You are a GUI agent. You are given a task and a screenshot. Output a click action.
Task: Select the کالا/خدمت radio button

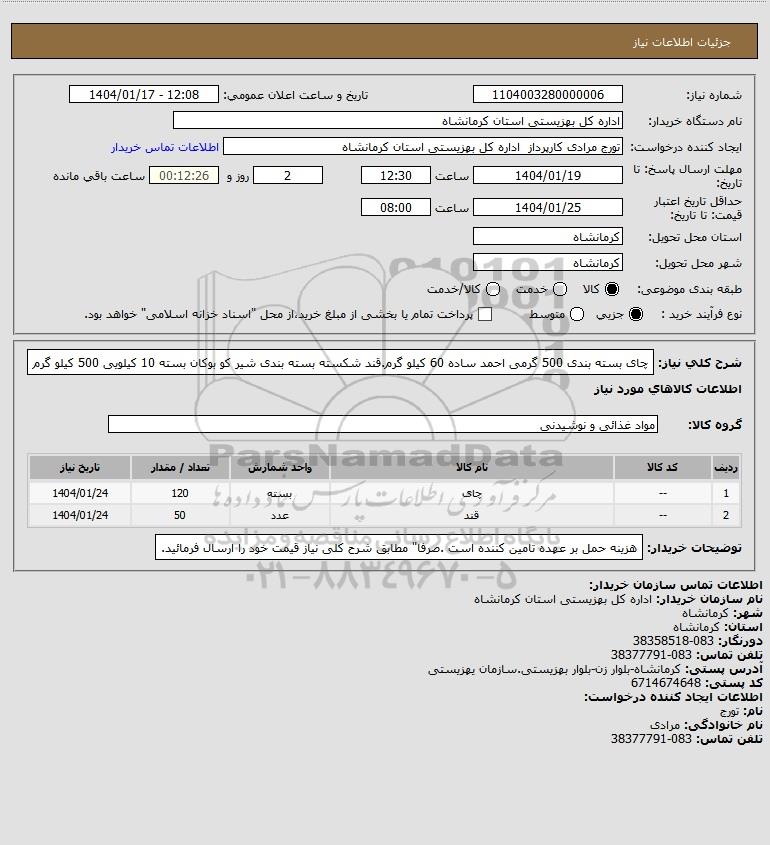pyautogui.click(x=492, y=289)
